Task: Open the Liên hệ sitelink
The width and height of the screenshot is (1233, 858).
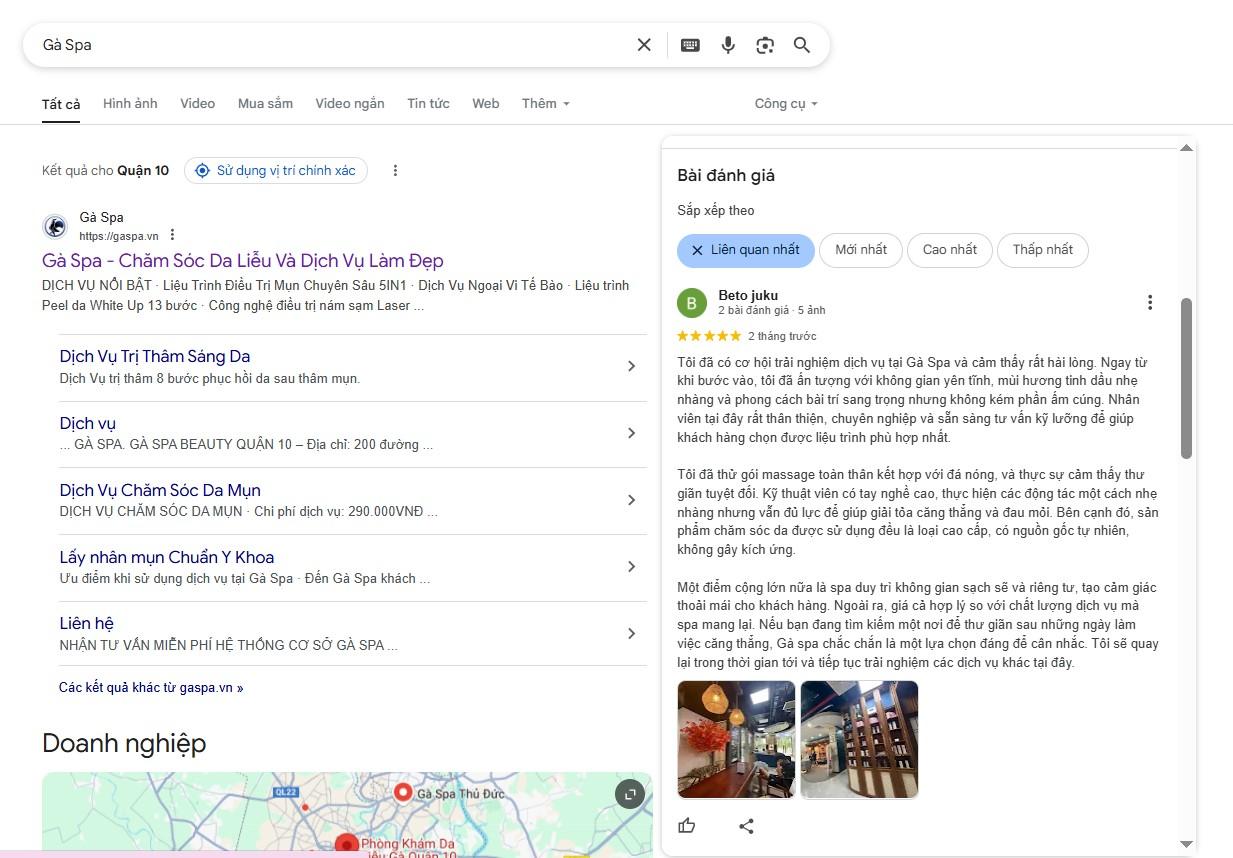Action: (x=87, y=623)
